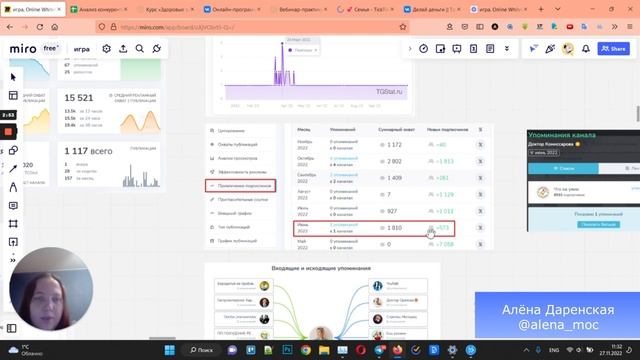Open the Windows Start menu
Viewport: 640px width, 360px height.
click(x=170, y=350)
